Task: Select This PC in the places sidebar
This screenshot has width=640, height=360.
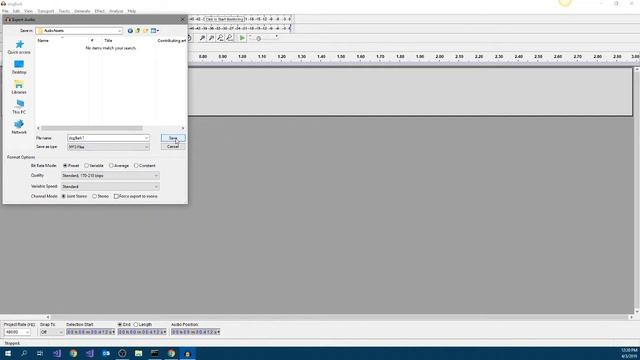Action: [x=19, y=107]
